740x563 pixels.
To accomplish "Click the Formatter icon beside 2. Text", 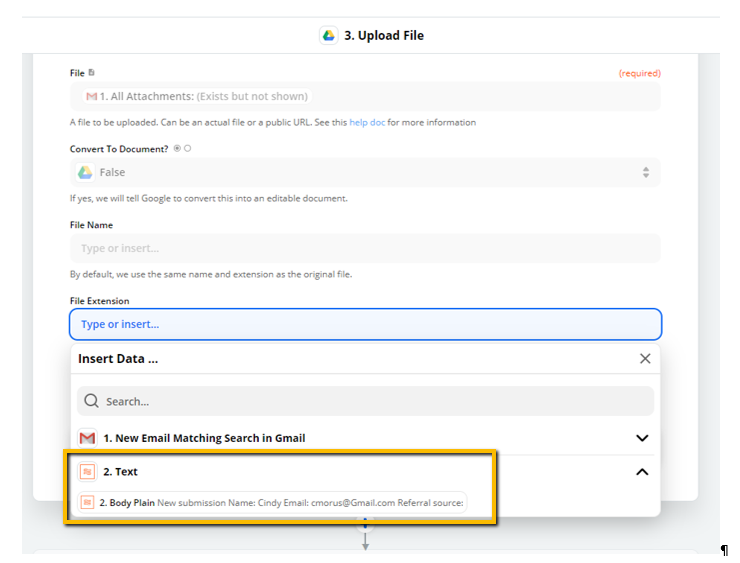I will (87, 471).
